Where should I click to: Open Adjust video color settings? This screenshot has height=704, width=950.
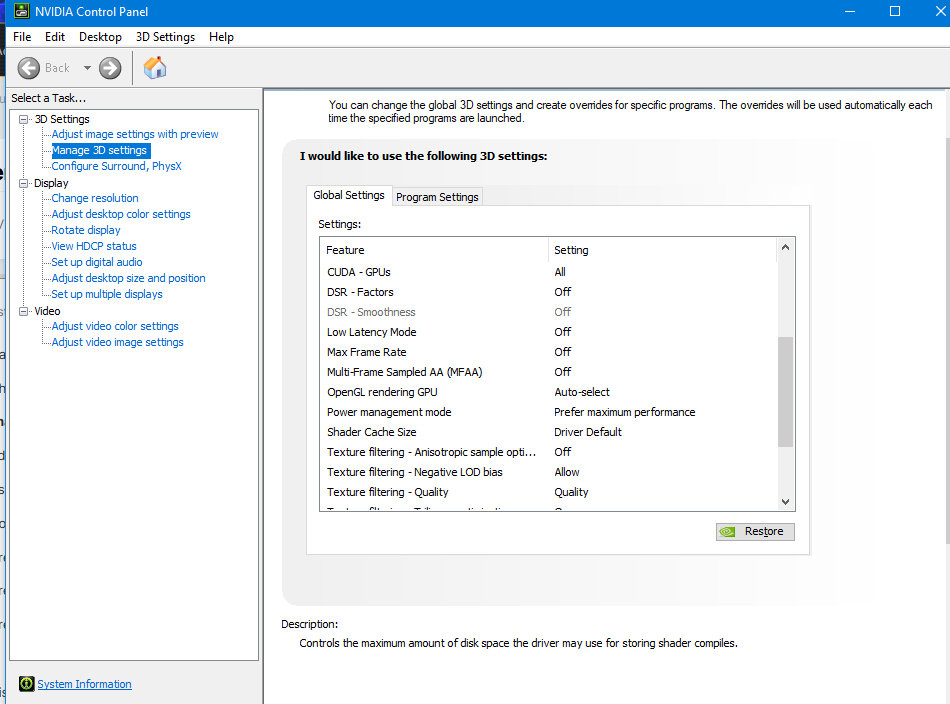click(115, 326)
